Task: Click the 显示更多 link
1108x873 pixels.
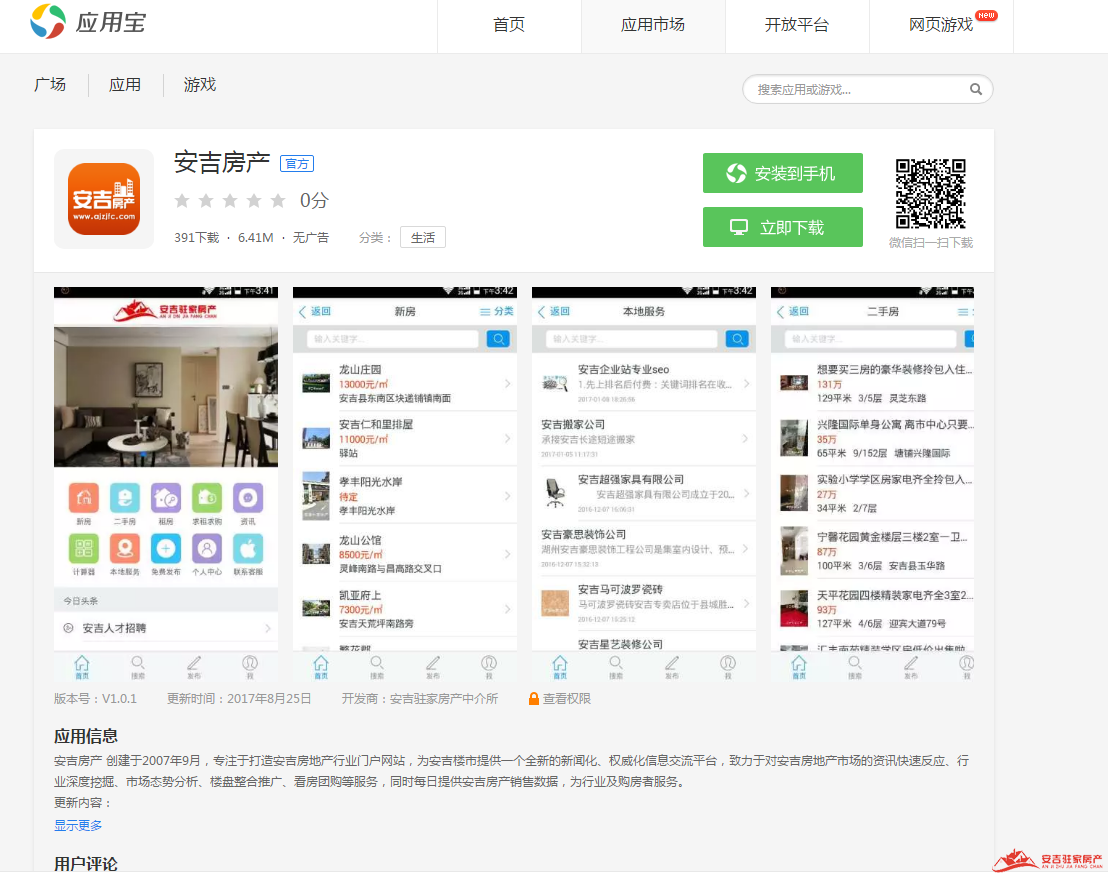Action: pos(78,826)
